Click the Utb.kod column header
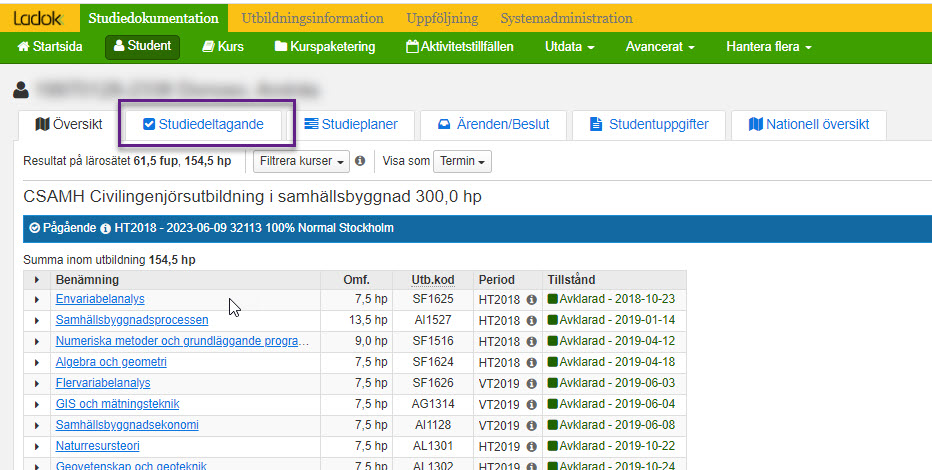932x470 pixels. (433, 280)
